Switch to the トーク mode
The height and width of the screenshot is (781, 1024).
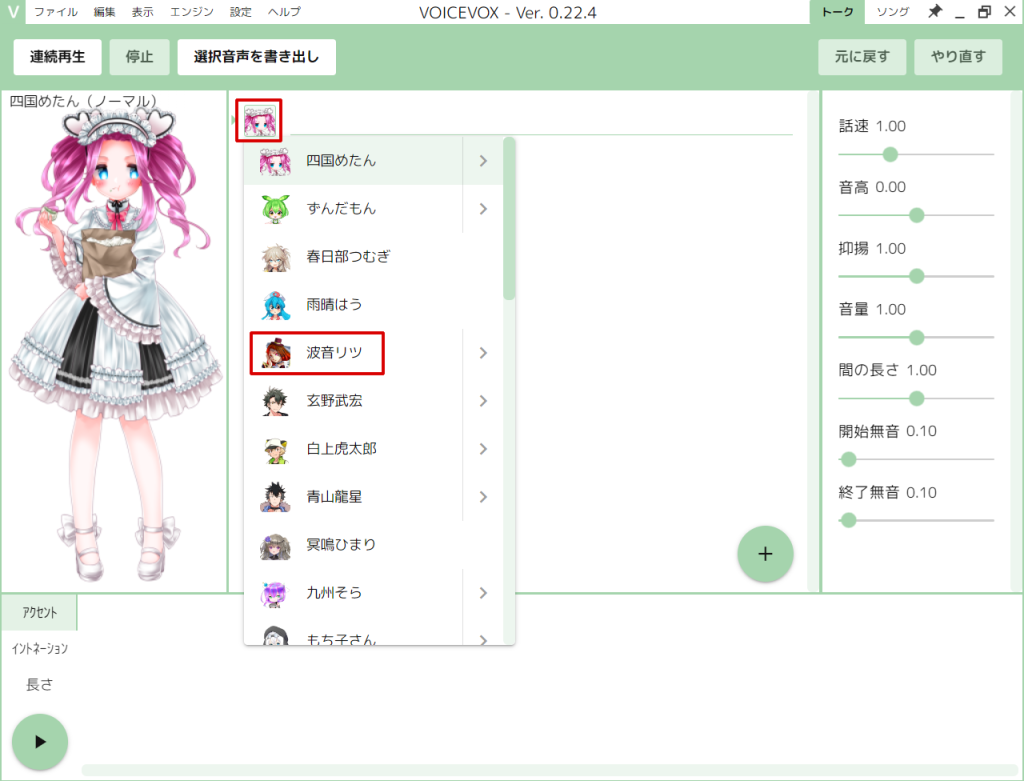point(837,12)
